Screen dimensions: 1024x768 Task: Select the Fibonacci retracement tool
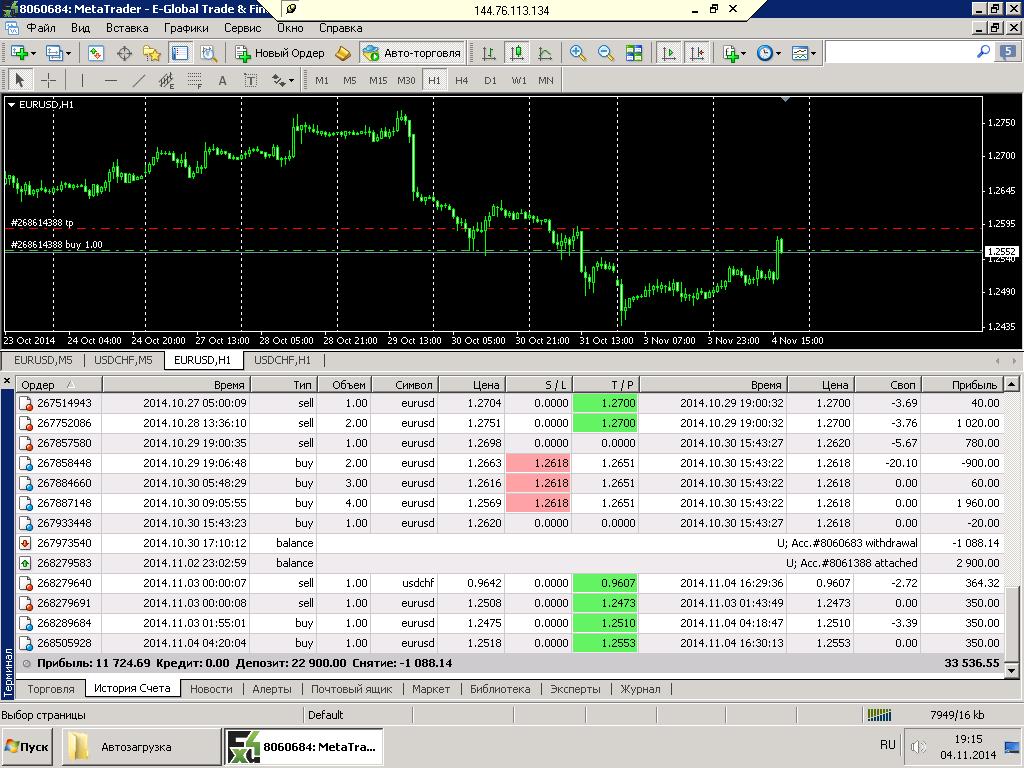pos(195,80)
